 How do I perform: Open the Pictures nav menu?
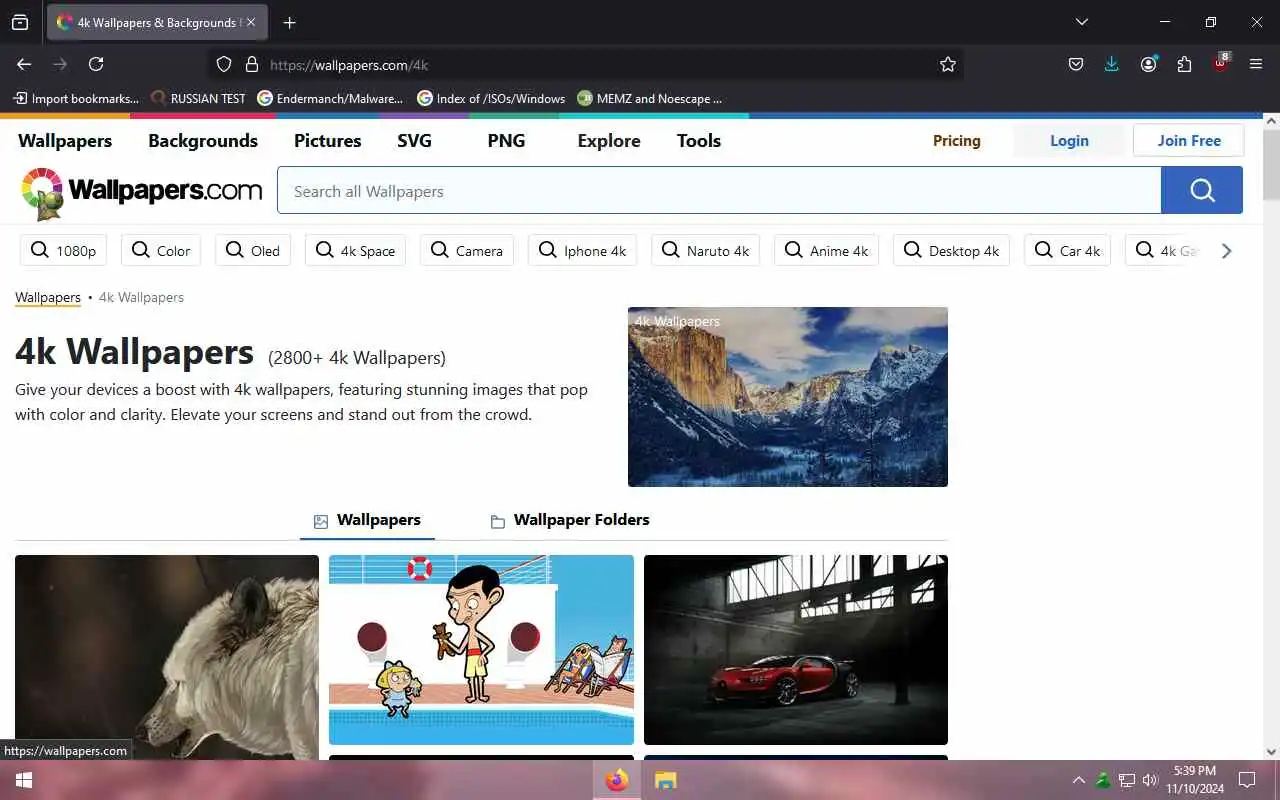point(327,141)
